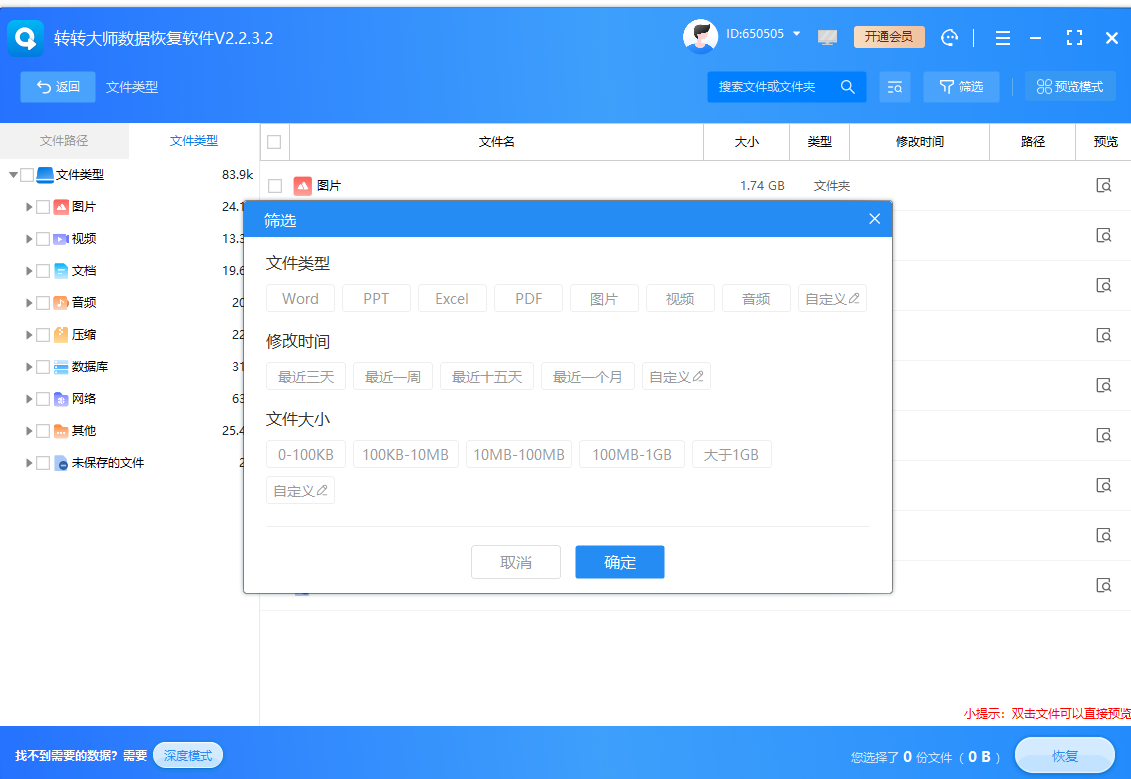This screenshot has width=1131, height=779.
Task: Click the 深度模式 link at bottom left
Action: (188, 755)
